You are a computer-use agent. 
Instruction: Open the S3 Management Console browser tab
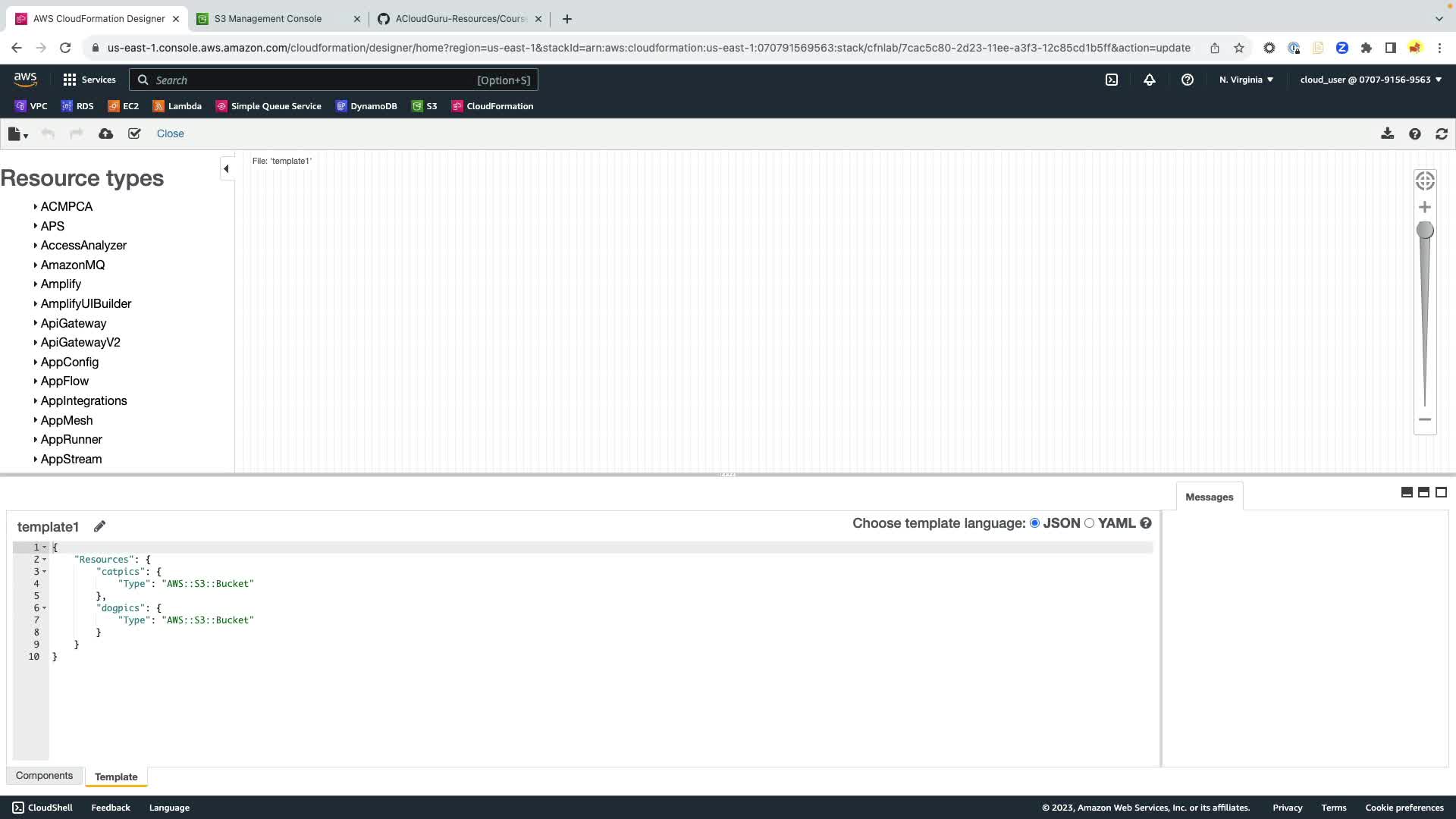[268, 18]
